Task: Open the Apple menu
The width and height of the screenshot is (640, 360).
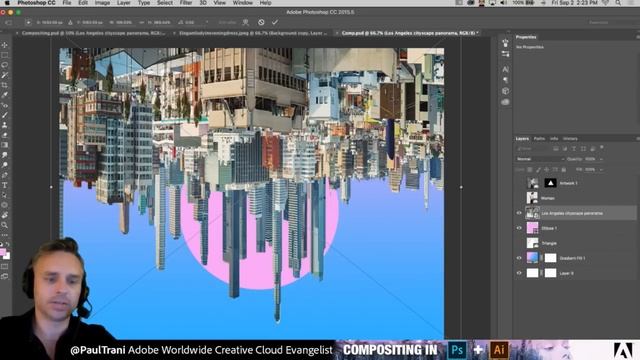Action: 7,3
